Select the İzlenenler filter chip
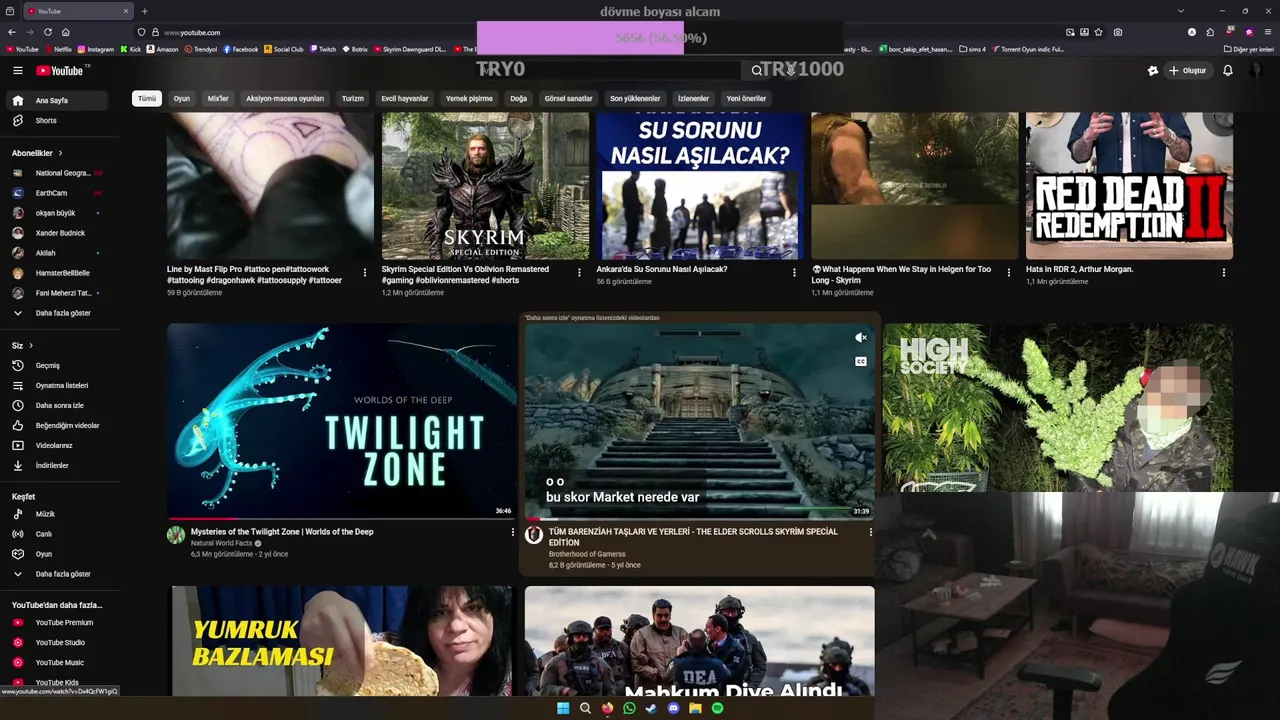 (693, 98)
